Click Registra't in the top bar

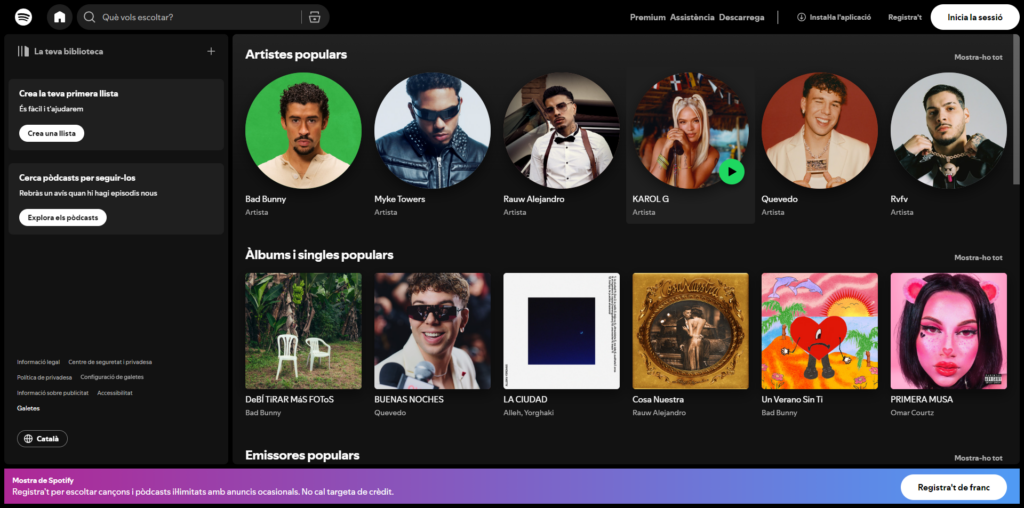coord(904,18)
